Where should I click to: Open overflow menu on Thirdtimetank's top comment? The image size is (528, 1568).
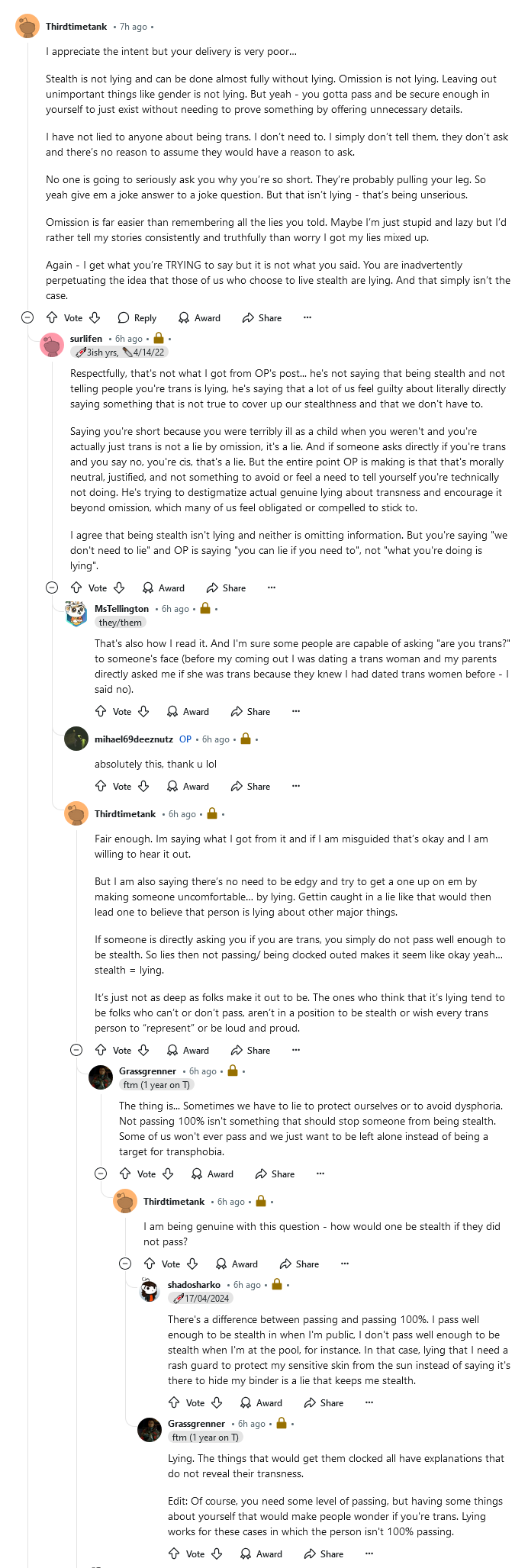point(307,318)
